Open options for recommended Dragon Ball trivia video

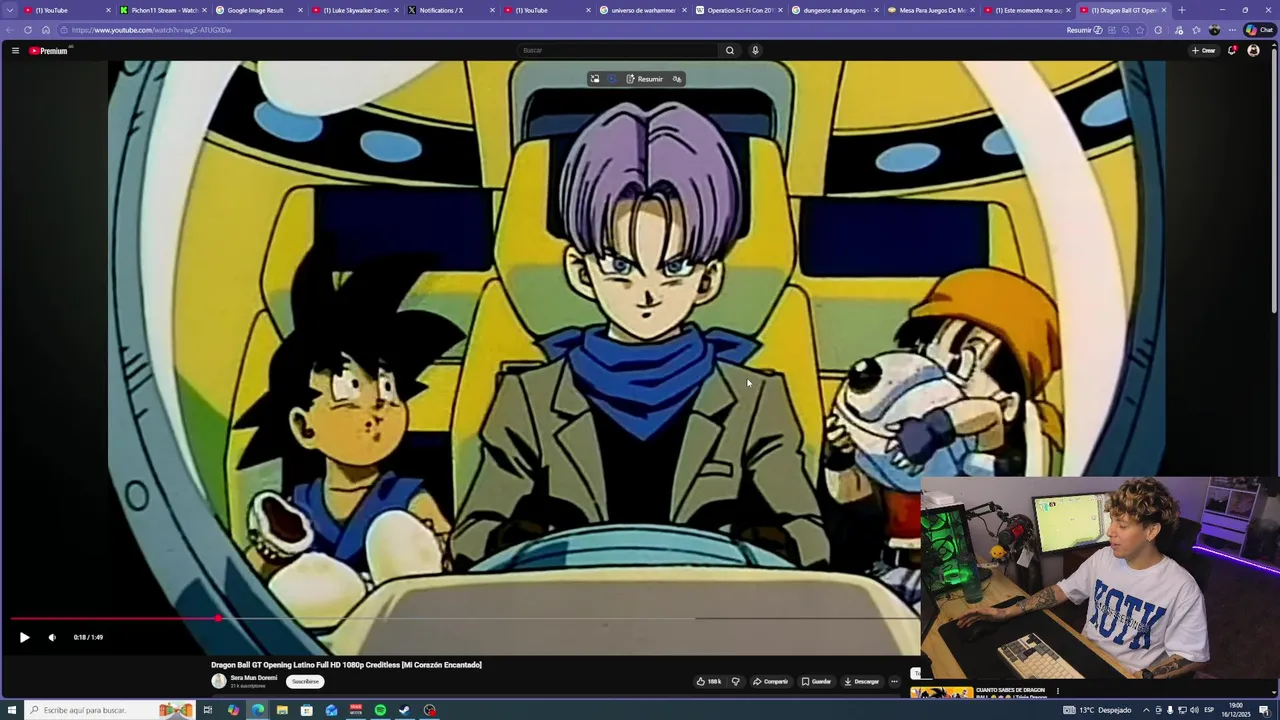pyautogui.click(x=1057, y=691)
